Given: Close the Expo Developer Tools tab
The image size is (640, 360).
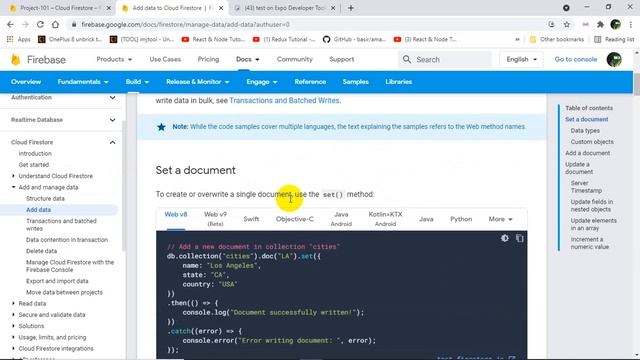Looking at the screenshot, I should point(333,8).
